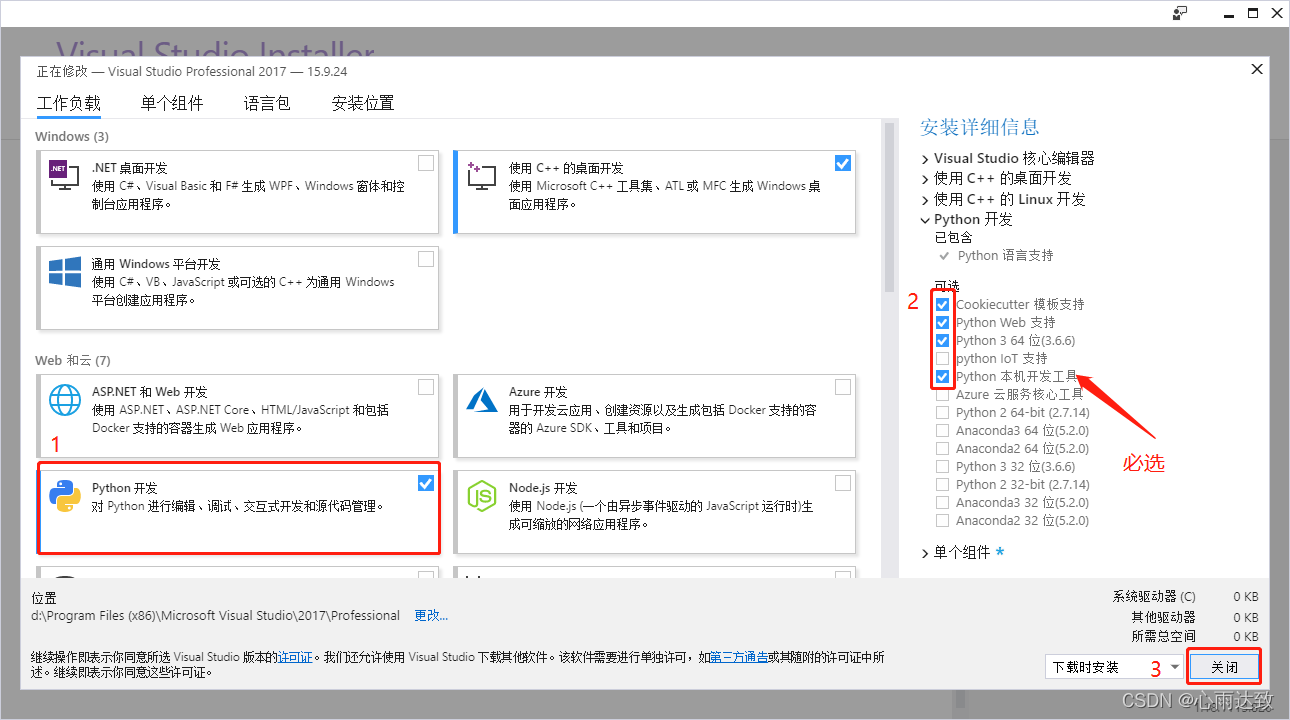Click the install location path text
This screenshot has width=1290, height=720.
tap(215, 615)
